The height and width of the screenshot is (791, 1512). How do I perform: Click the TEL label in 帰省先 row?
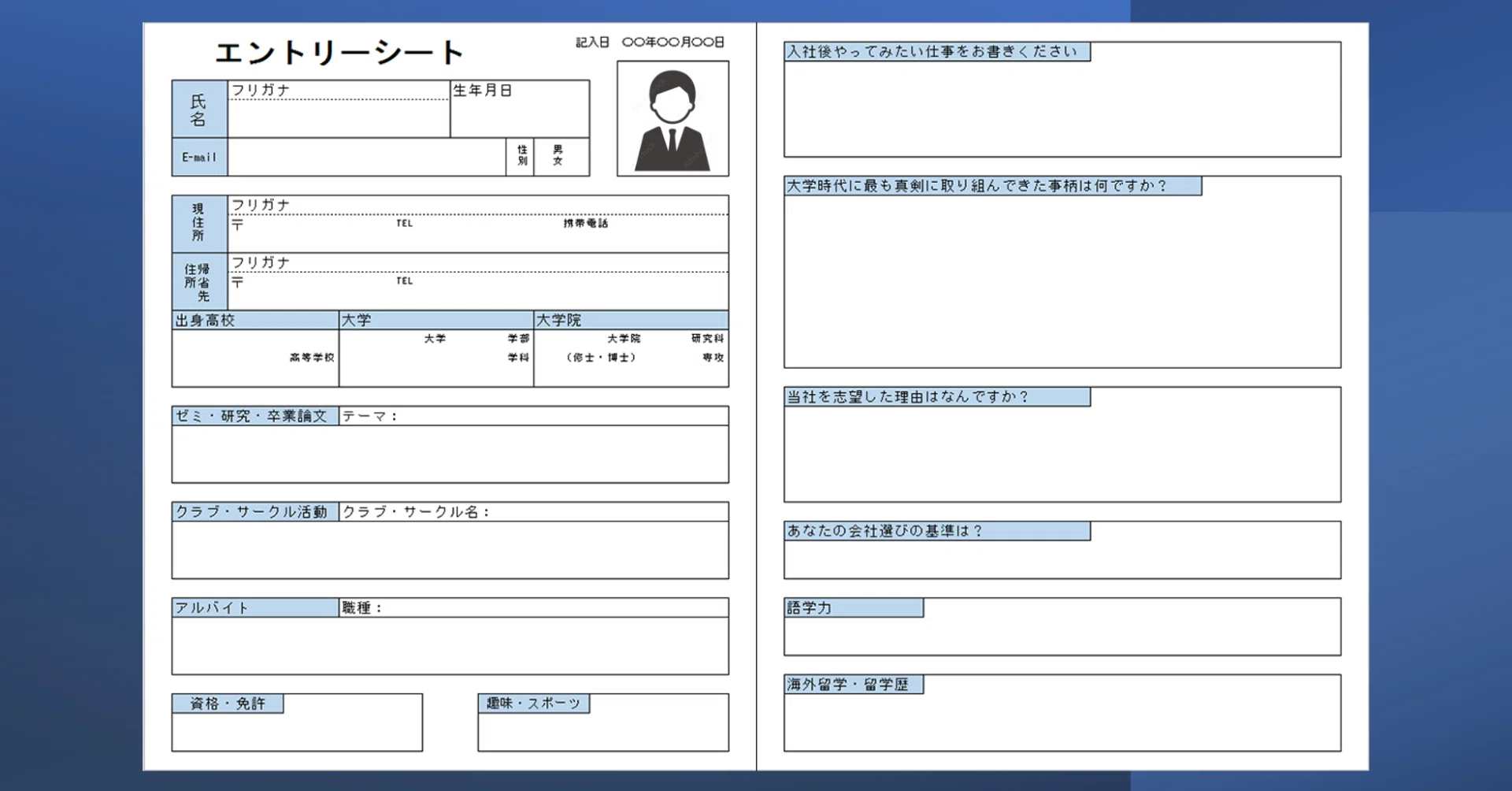click(404, 280)
